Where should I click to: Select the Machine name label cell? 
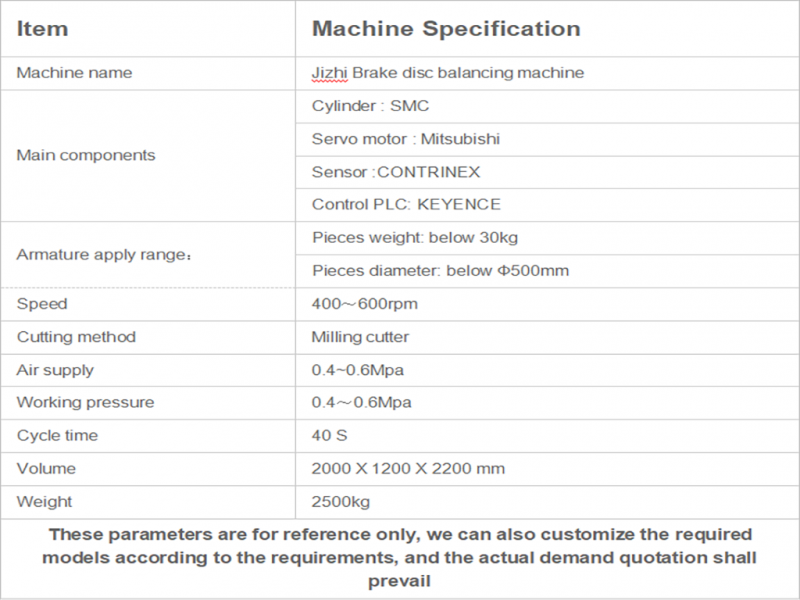(74, 73)
